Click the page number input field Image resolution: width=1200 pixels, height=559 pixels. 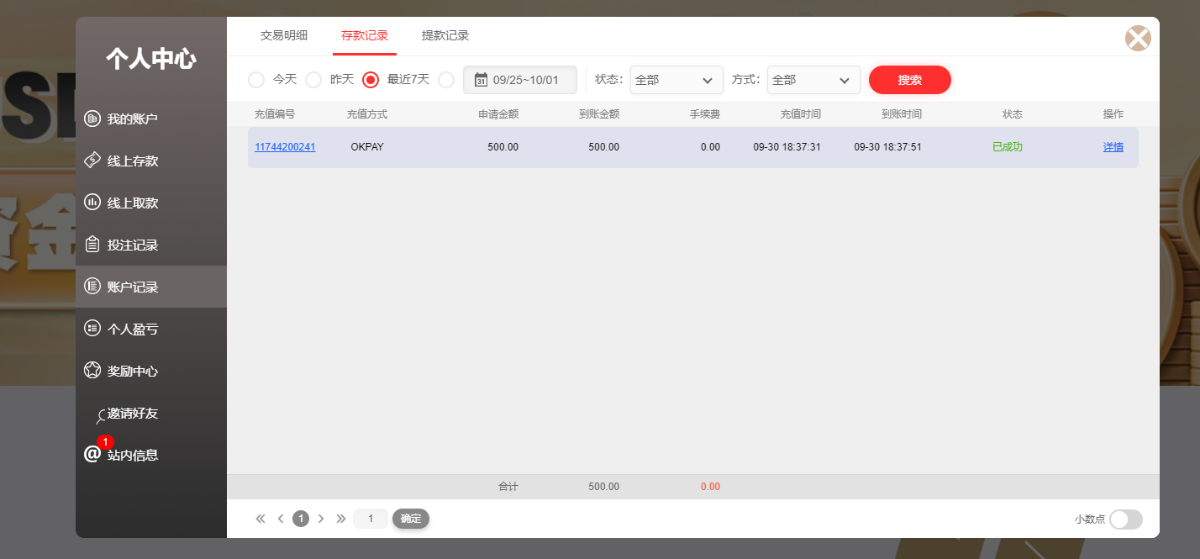pyautogui.click(x=371, y=518)
